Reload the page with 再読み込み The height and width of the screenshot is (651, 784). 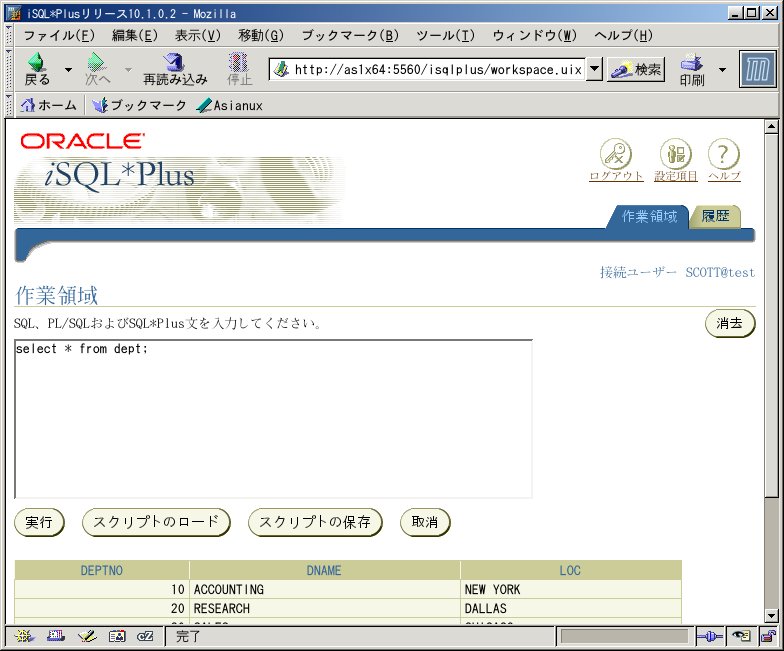[175, 69]
